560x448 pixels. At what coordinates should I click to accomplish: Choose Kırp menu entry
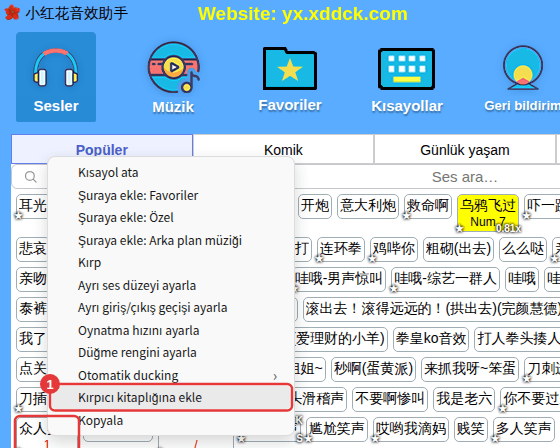(171, 263)
